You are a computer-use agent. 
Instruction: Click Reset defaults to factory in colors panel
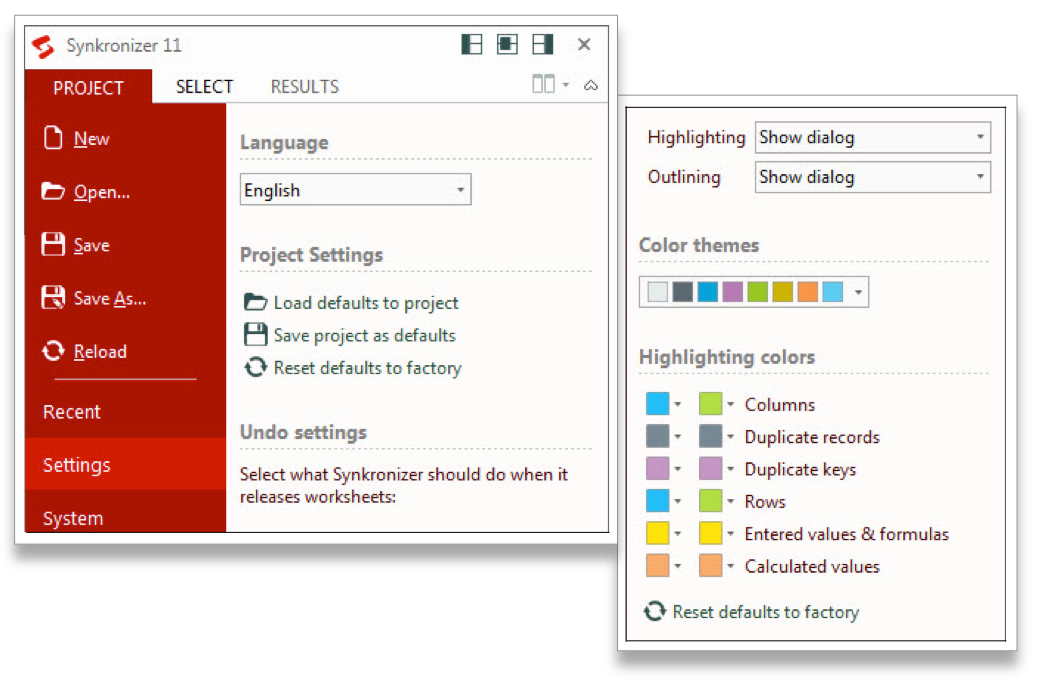point(765,612)
